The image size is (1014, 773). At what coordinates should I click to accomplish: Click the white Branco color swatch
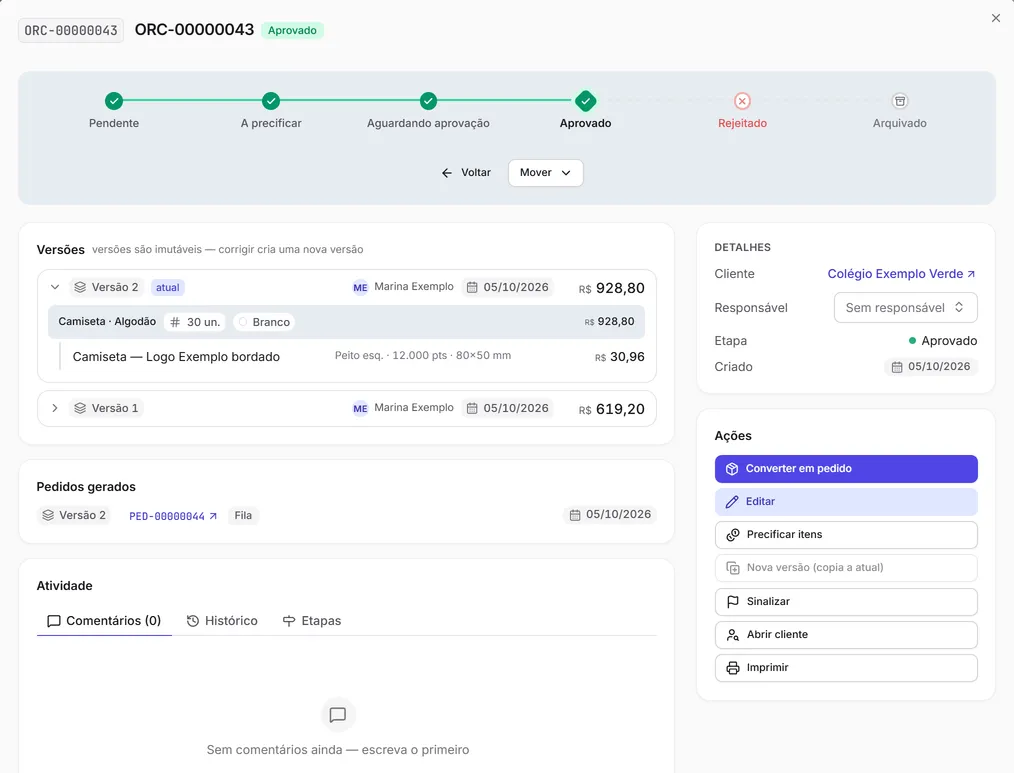(x=243, y=322)
